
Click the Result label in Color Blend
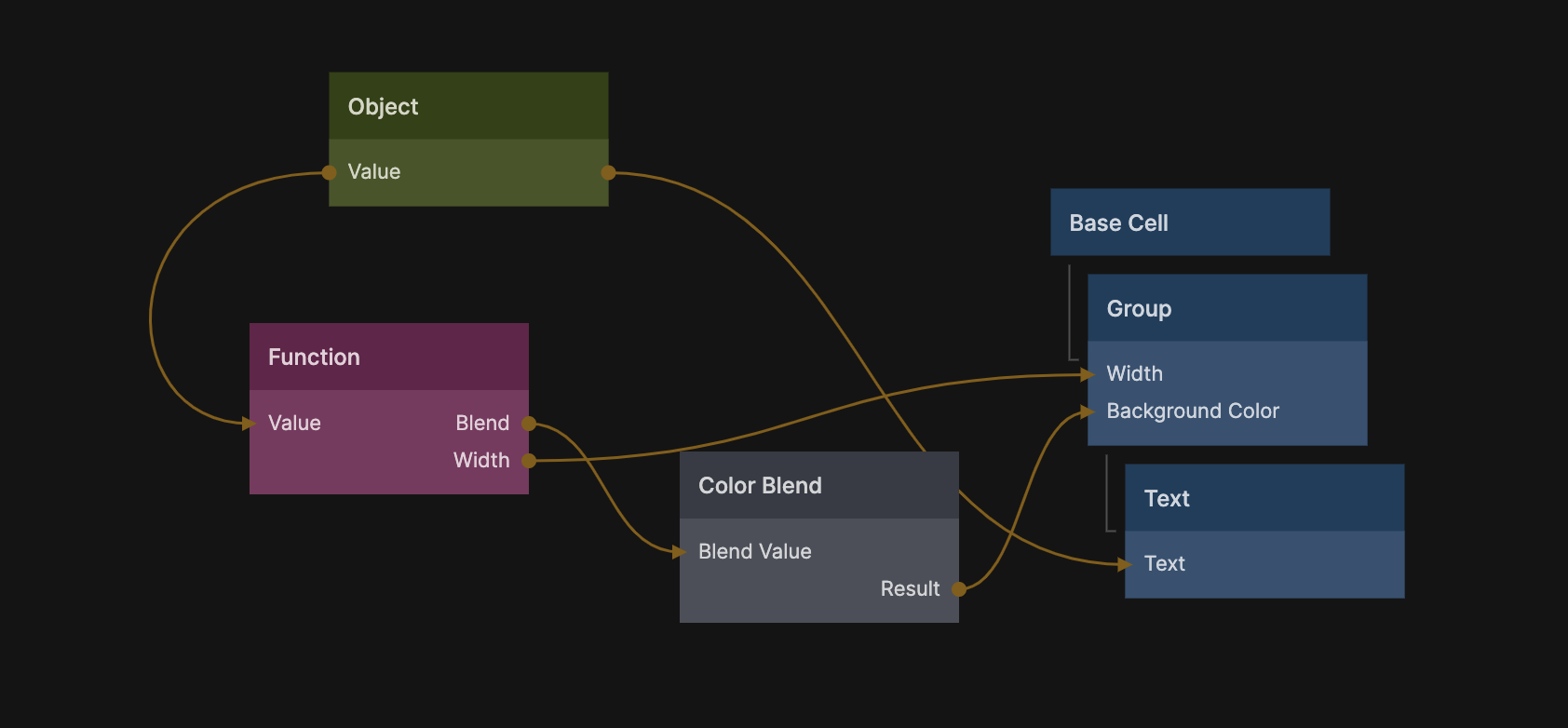coord(910,589)
